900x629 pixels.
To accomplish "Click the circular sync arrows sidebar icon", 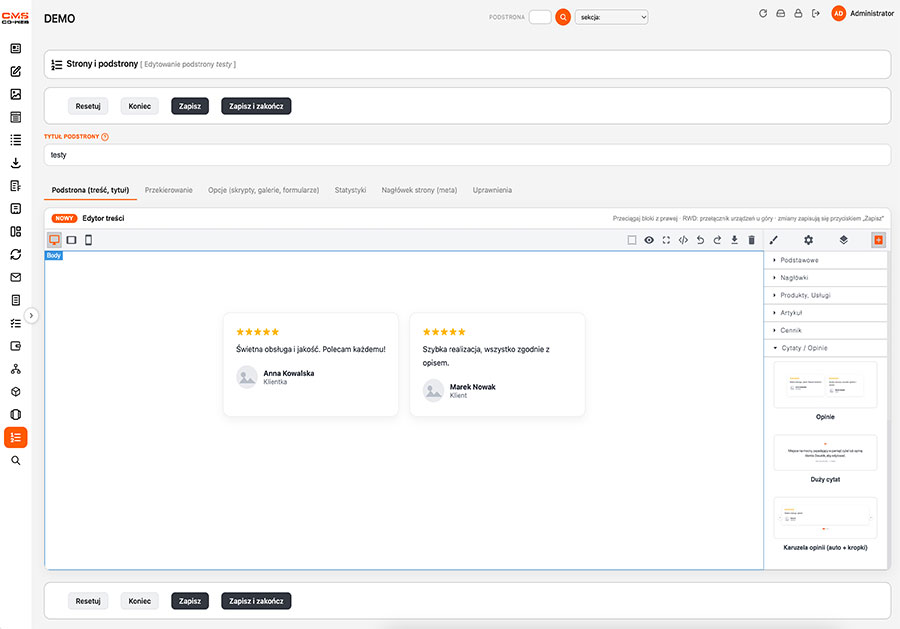I will coord(15,254).
